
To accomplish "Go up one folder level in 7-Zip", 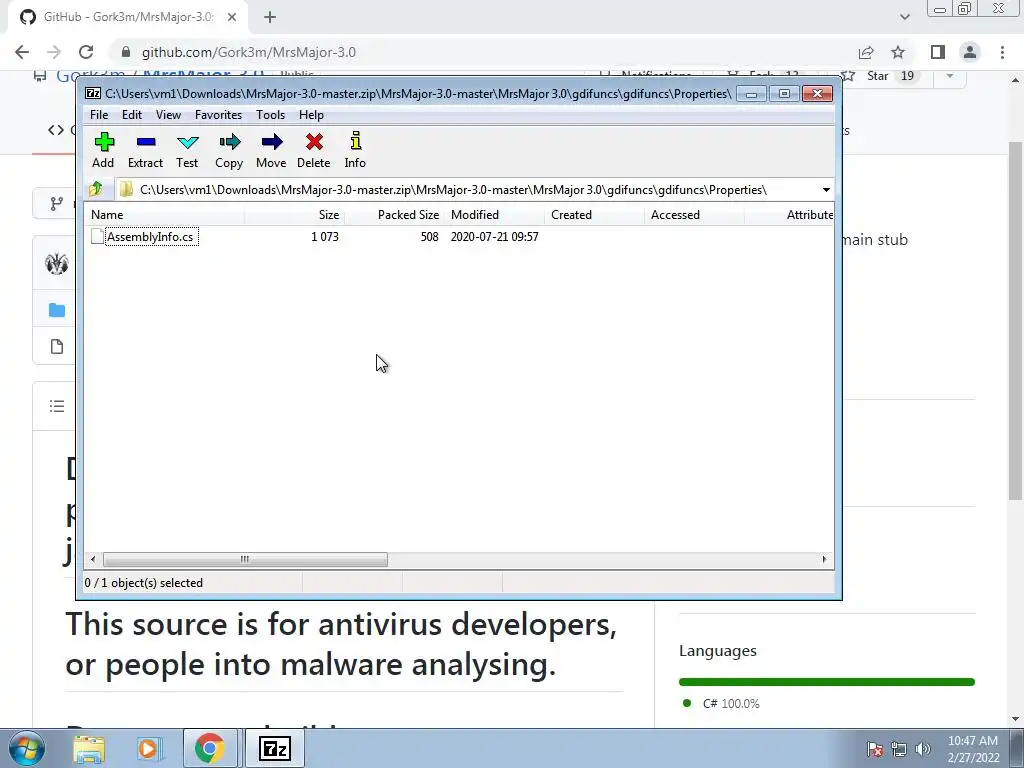I will pyautogui.click(x=96, y=189).
